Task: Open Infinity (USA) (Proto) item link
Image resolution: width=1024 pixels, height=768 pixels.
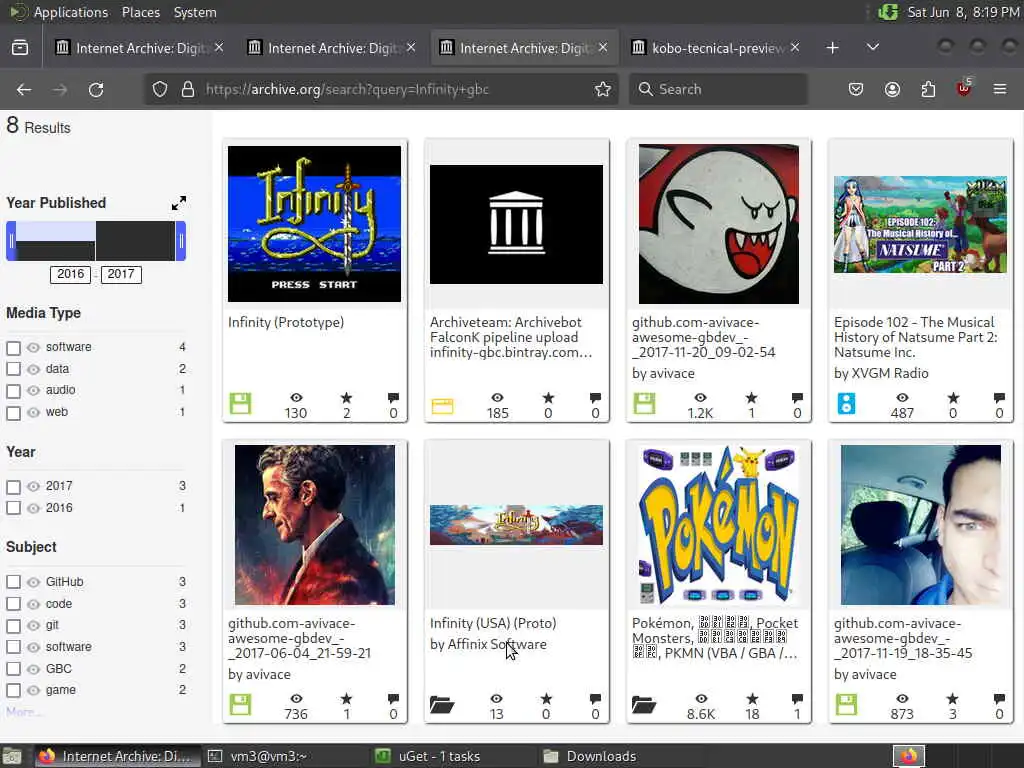Action: (493, 624)
